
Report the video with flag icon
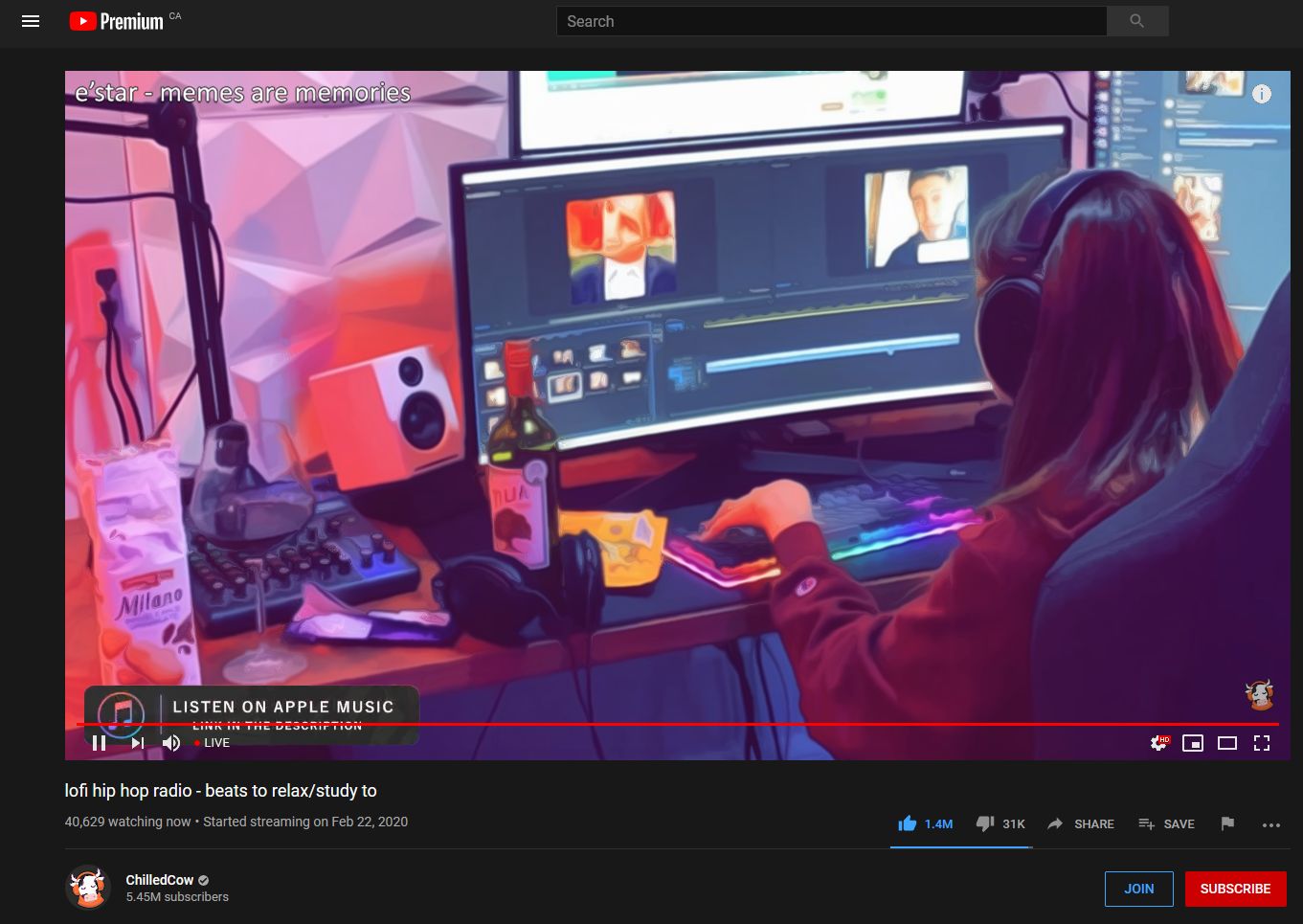click(1227, 823)
